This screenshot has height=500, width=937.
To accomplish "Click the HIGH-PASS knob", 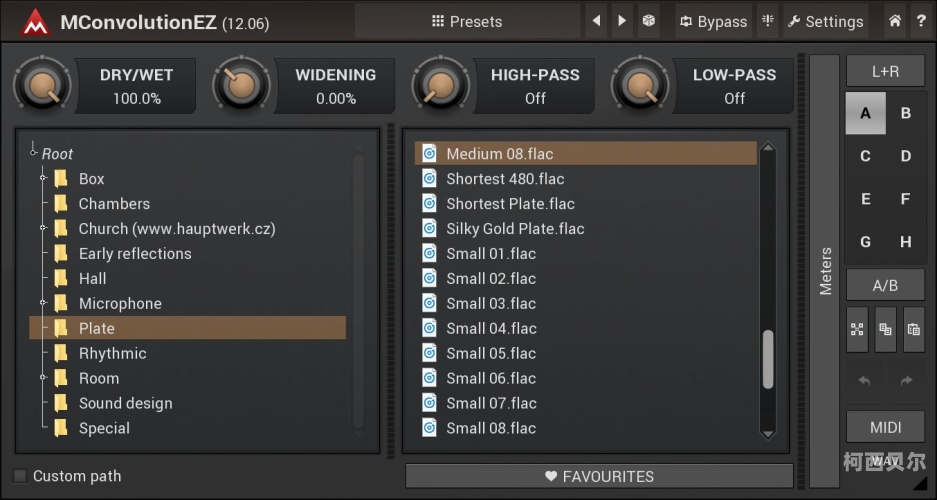I will point(441,85).
